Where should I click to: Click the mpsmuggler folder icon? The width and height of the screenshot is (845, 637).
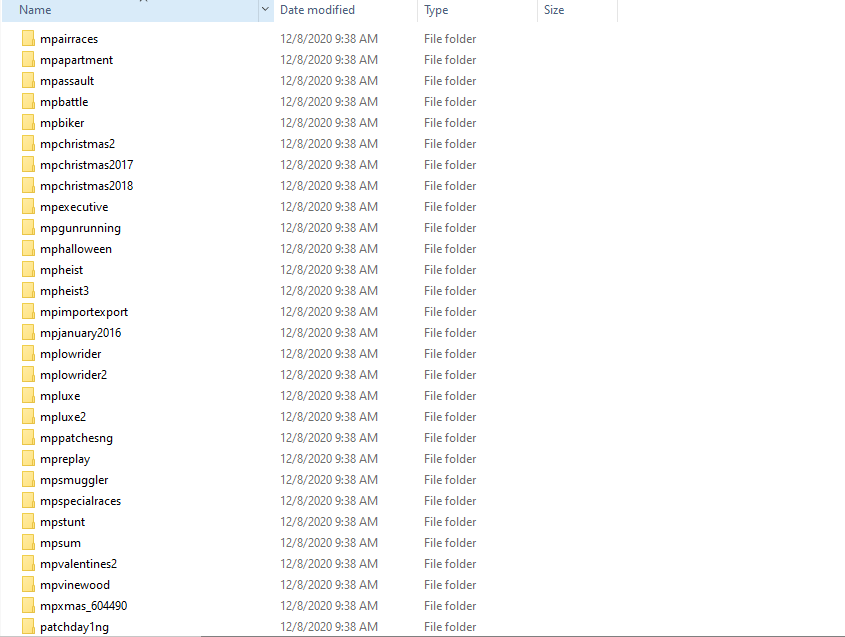click(x=29, y=480)
